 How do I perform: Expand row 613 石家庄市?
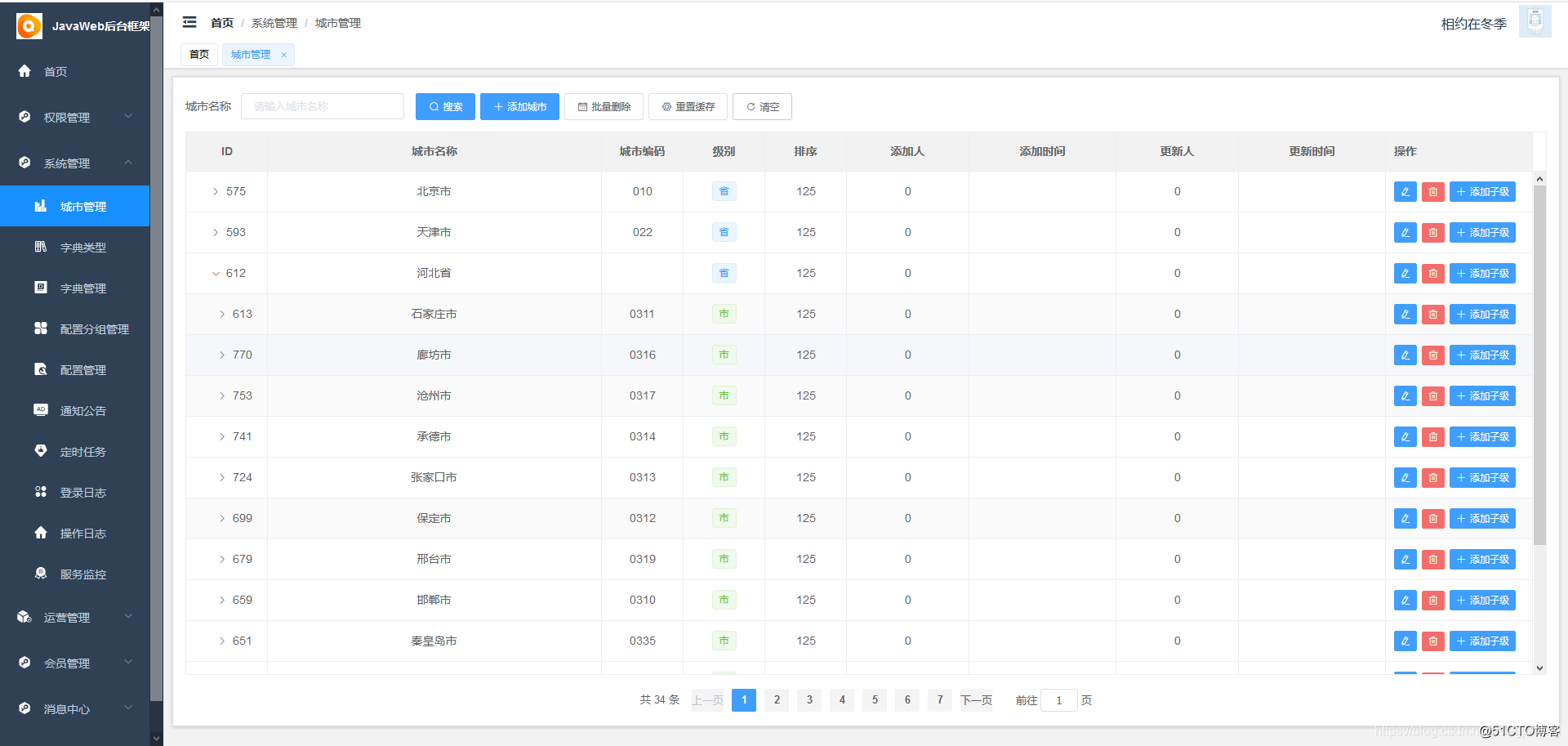point(222,315)
